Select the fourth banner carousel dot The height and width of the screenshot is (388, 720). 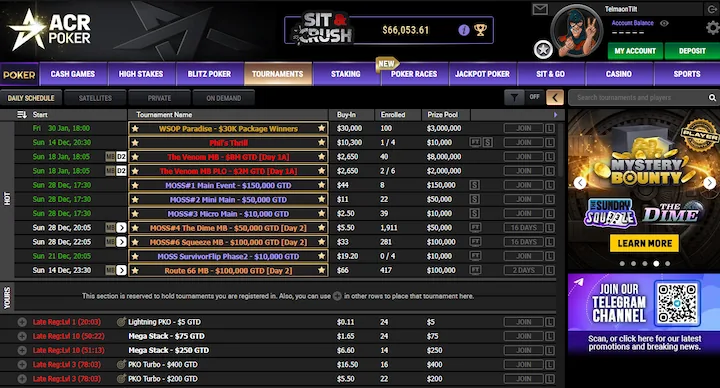656,264
